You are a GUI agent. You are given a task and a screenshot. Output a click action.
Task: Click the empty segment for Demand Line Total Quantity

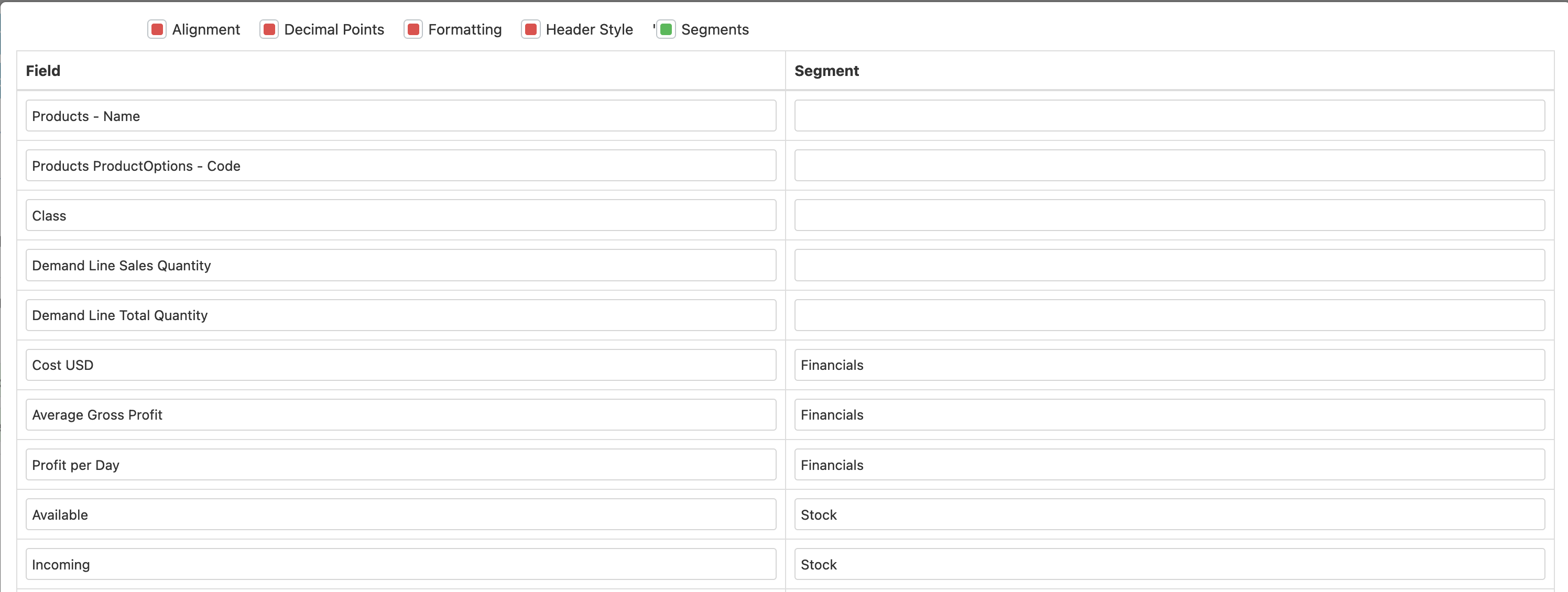pyautogui.click(x=1169, y=314)
